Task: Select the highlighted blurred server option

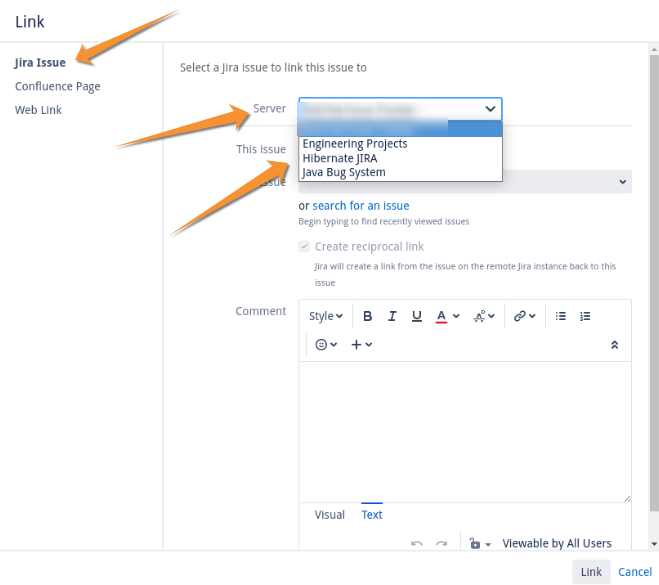Action: pyautogui.click(x=400, y=129)
